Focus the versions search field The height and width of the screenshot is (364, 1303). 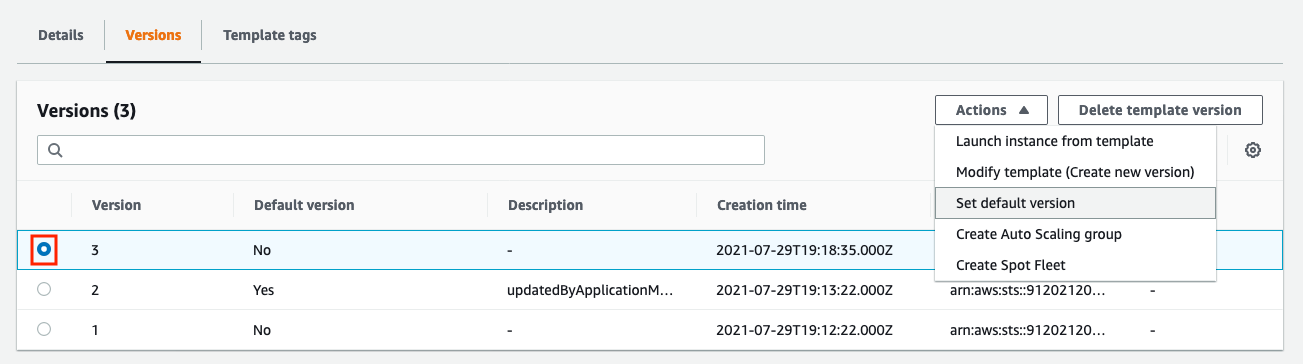pyautogui.click(x=401, y=150)
